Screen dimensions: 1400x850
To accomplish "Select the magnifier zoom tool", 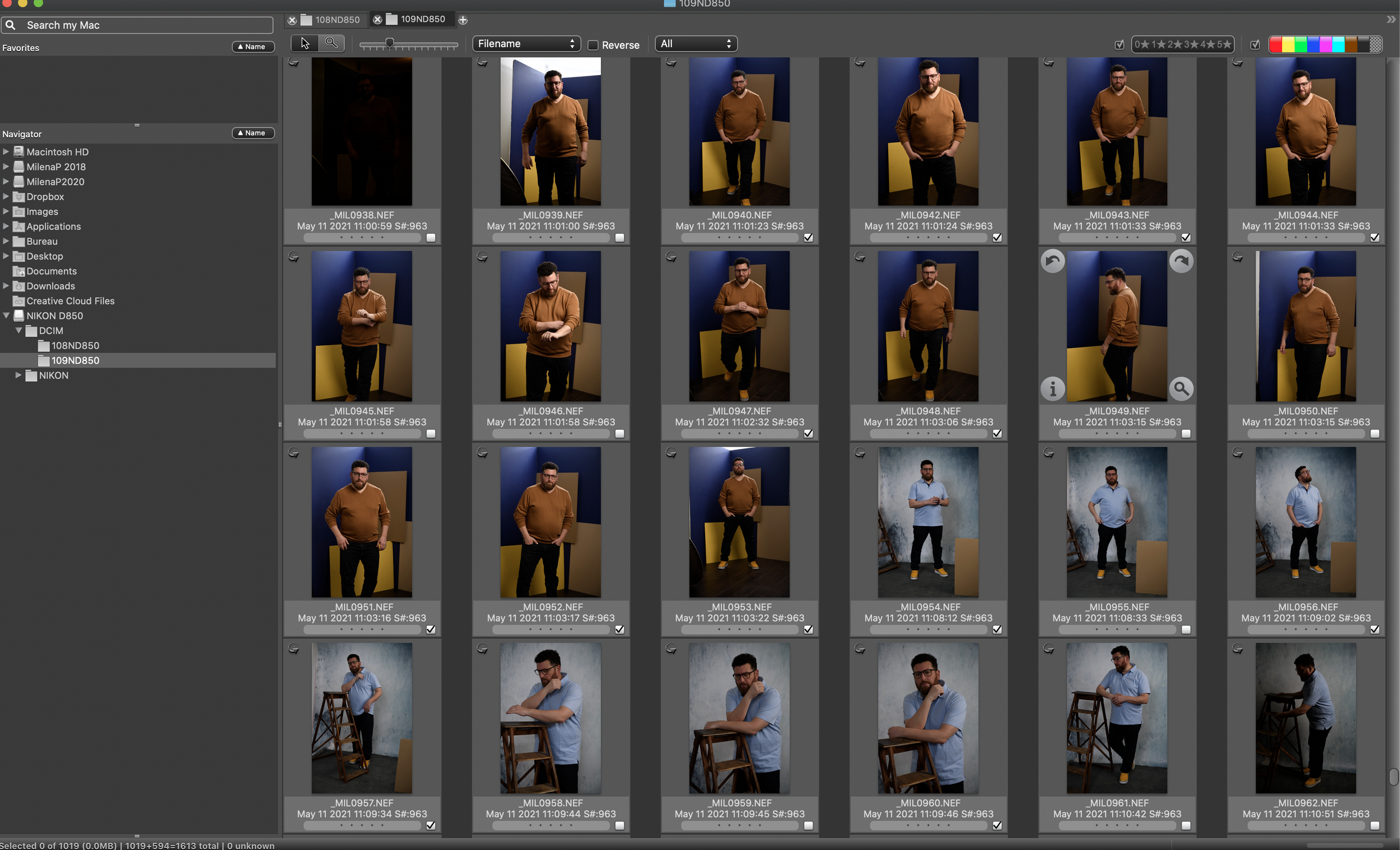I will tap(332, 44).
